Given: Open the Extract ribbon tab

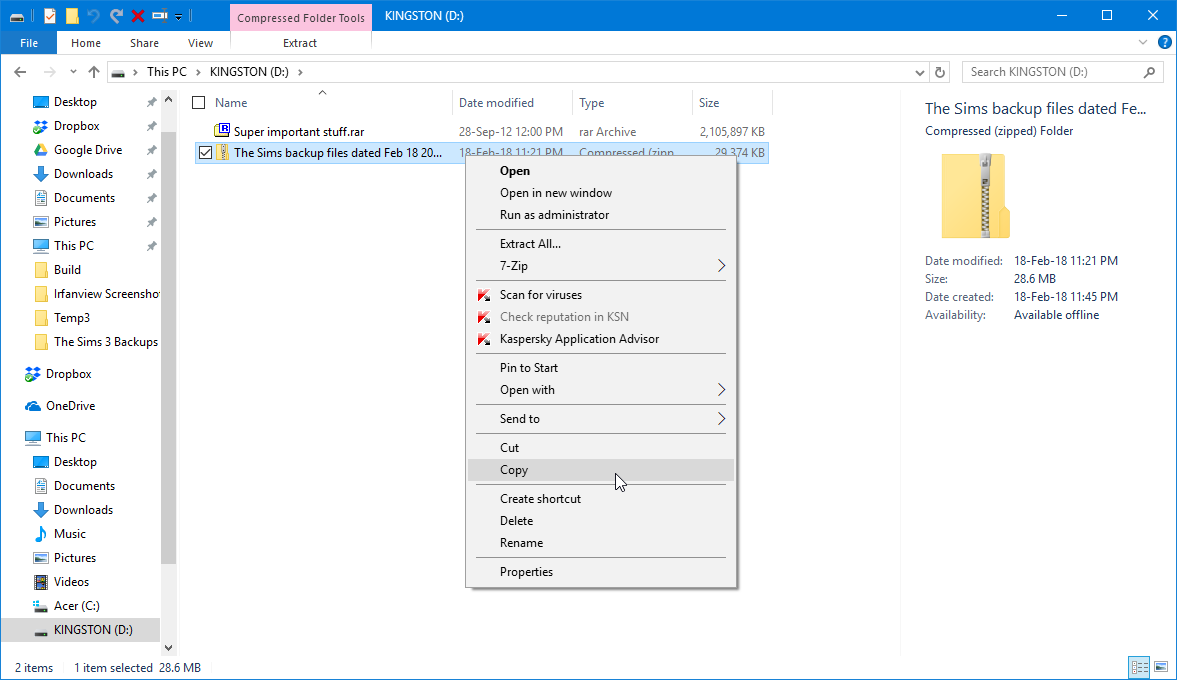Looking at the screenshot, I should click(300, 43).
